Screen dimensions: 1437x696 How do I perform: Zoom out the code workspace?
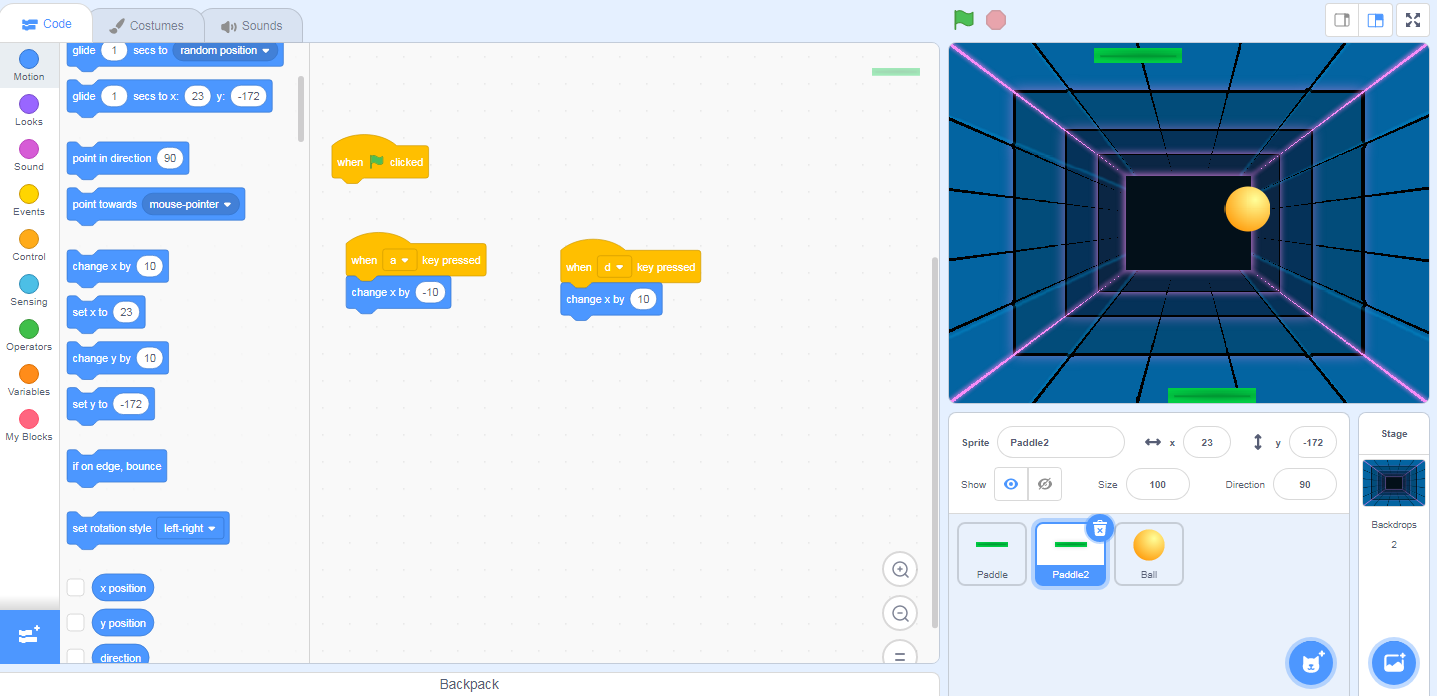pos(900,613)
